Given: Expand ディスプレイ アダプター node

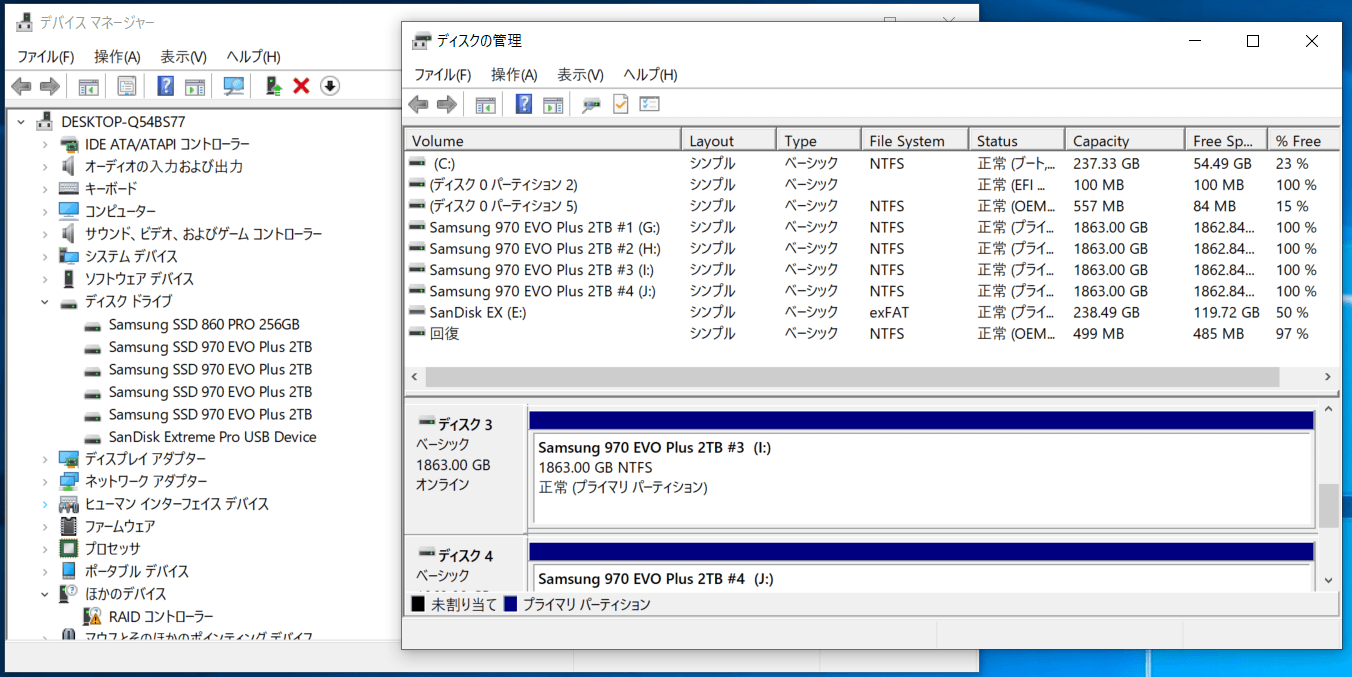Looking at the screenshot, I should pyautogui.click(x=44, y=459).
